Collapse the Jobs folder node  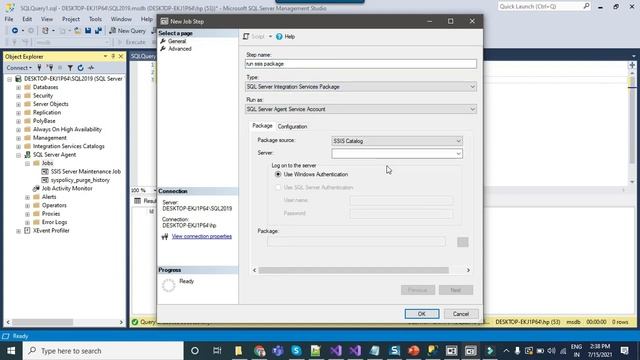(x=27, y=163)
